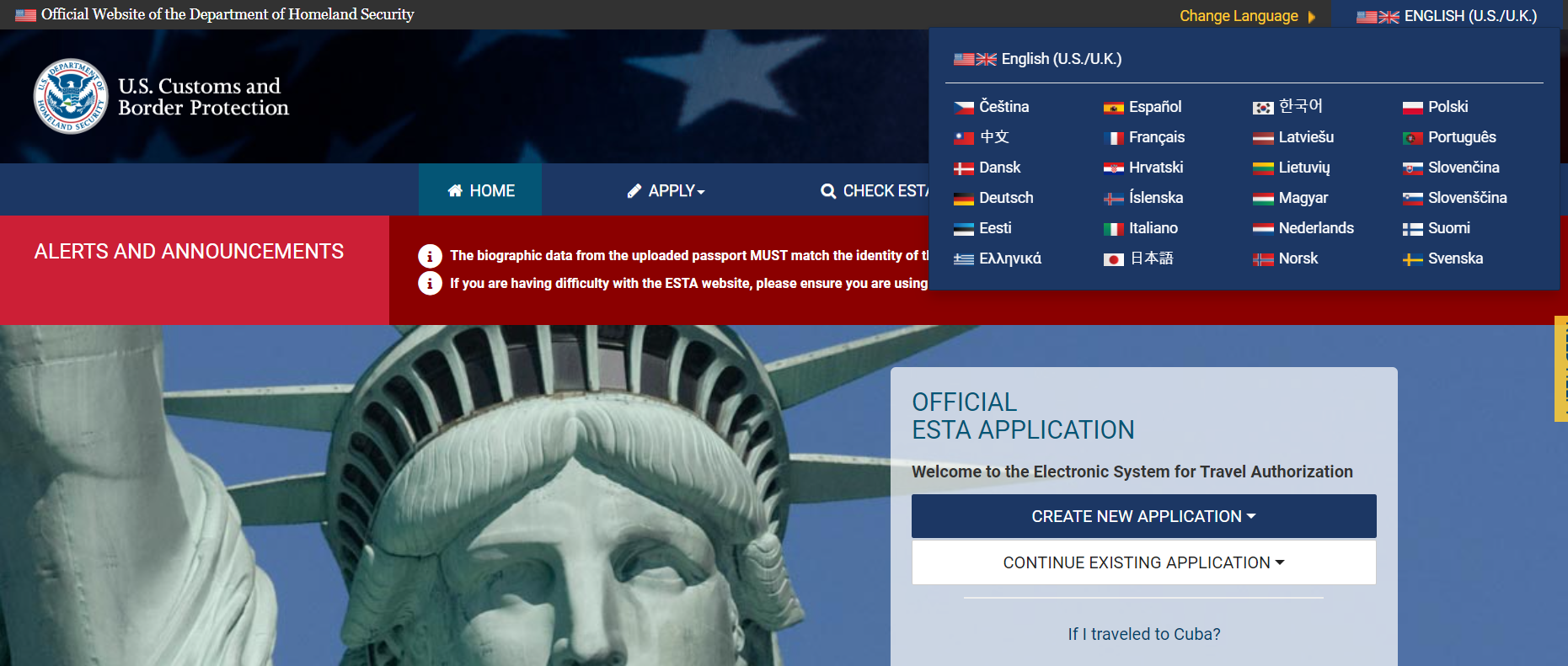Click the yellow side tab at right edge

click(1561, 368)
